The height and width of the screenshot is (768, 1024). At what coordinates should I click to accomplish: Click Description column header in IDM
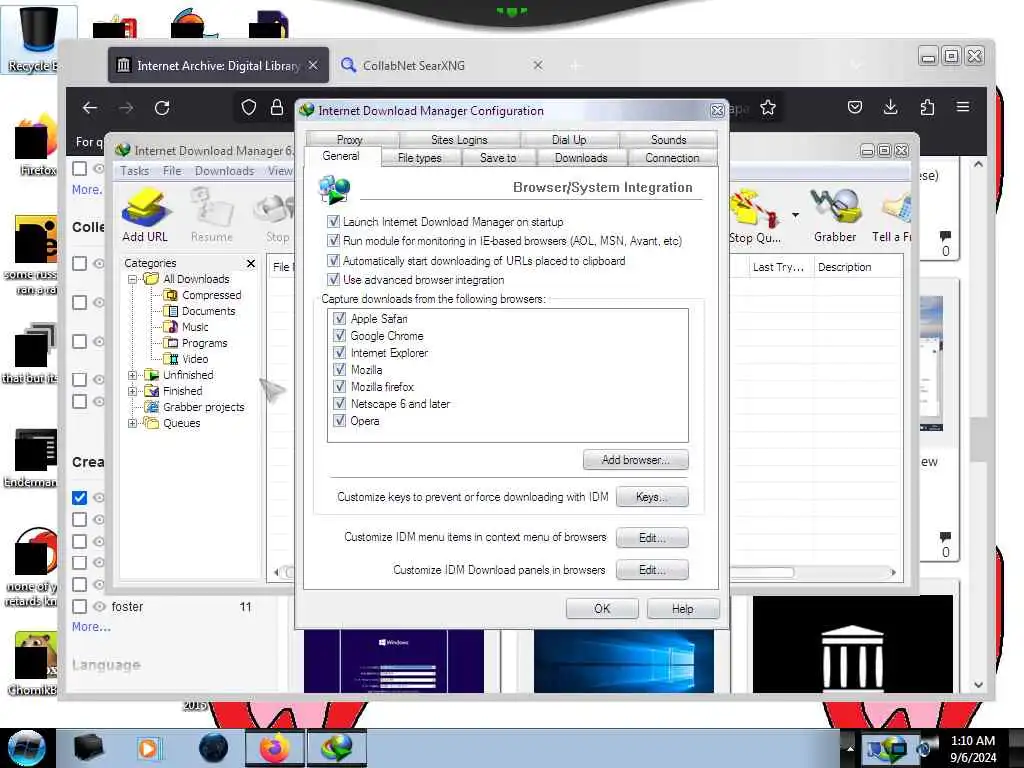(x=858, y=267)
